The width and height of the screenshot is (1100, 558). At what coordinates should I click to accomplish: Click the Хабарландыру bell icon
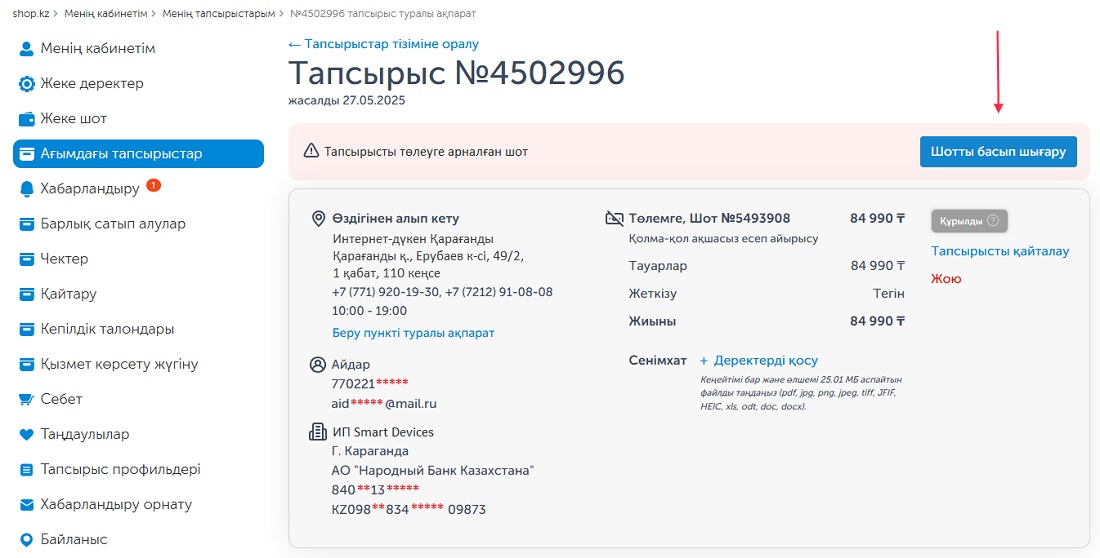click(x=27, y=189)
